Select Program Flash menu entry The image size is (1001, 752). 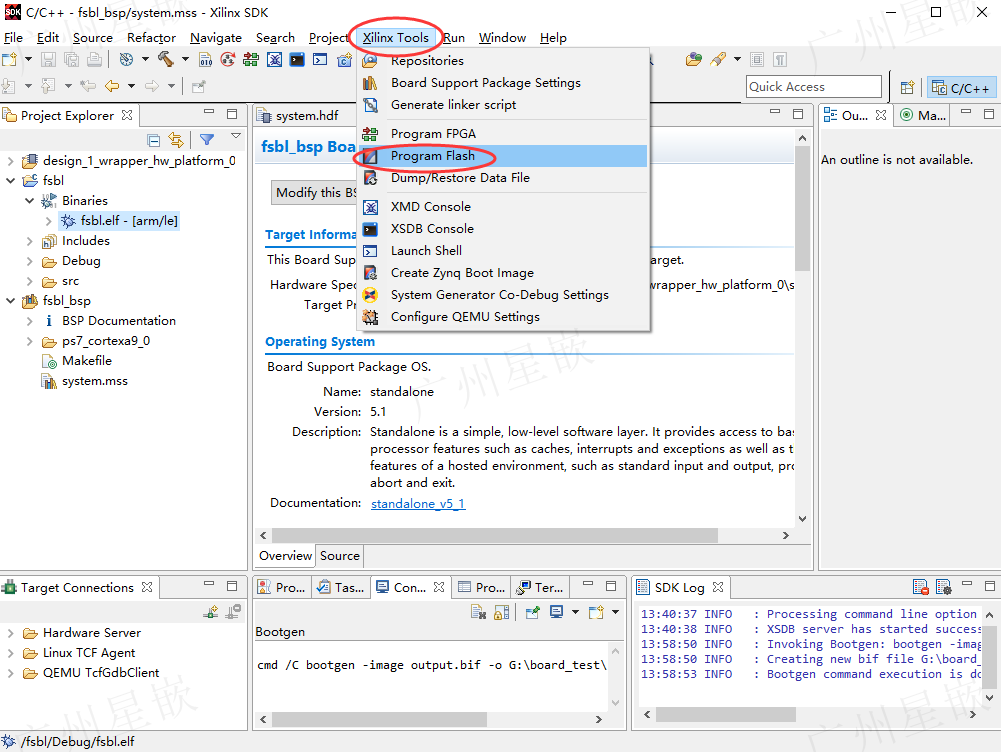[x=504, y=156]
